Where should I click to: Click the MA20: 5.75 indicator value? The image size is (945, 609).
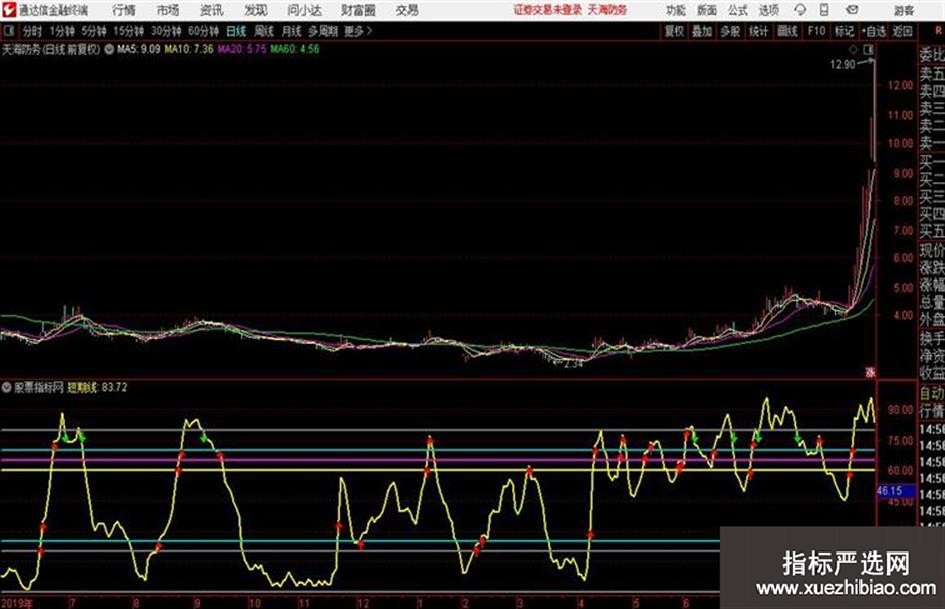pyautogui.click(x=242, y=49)
